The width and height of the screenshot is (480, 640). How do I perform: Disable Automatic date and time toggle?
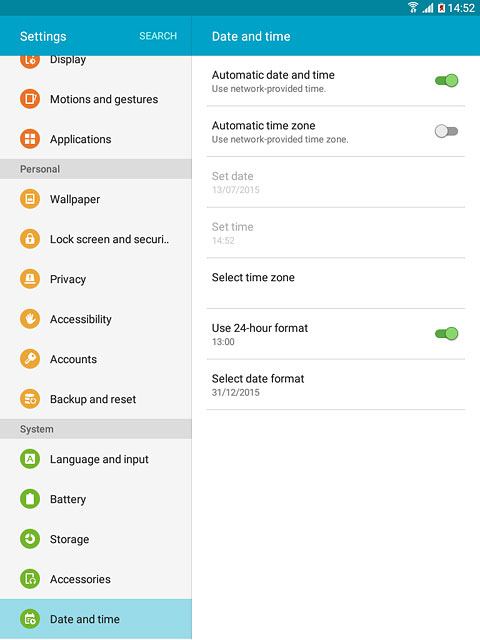click(447, 81)
